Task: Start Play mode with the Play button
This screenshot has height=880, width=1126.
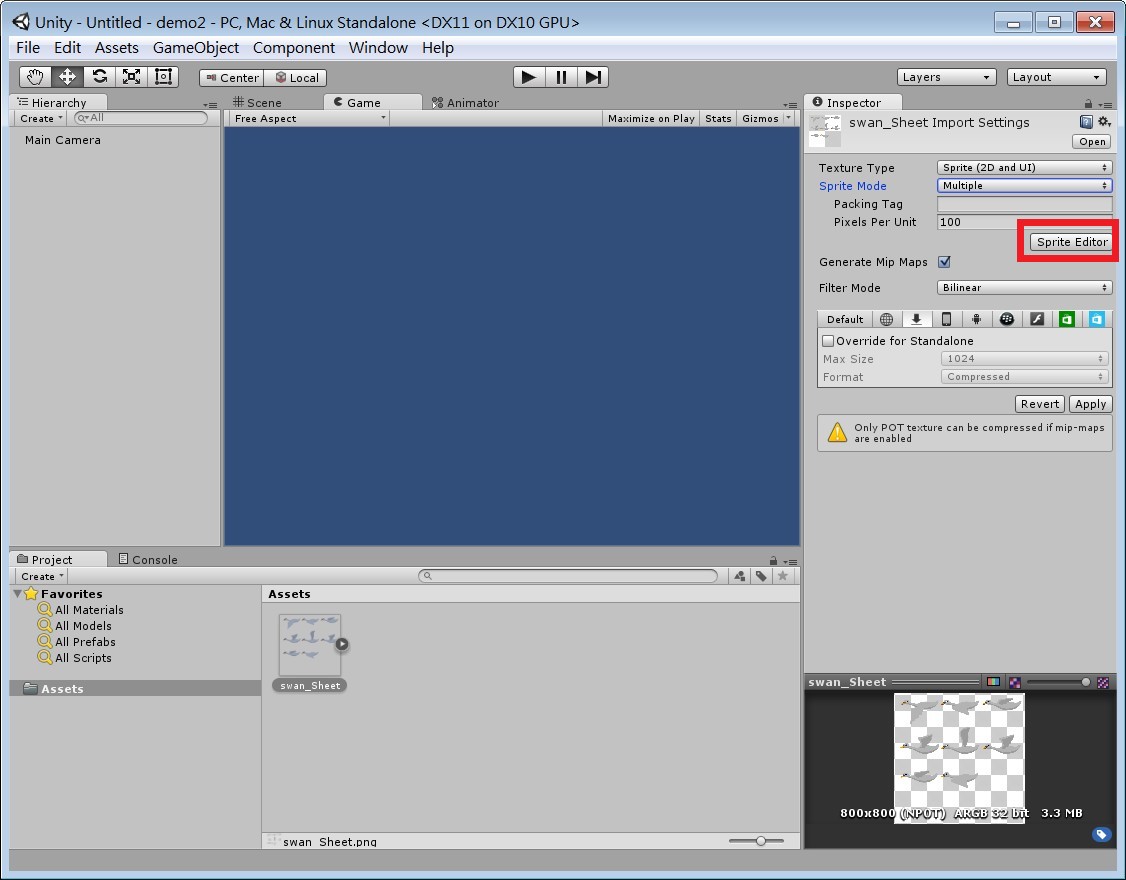Action: pos(529,77)
